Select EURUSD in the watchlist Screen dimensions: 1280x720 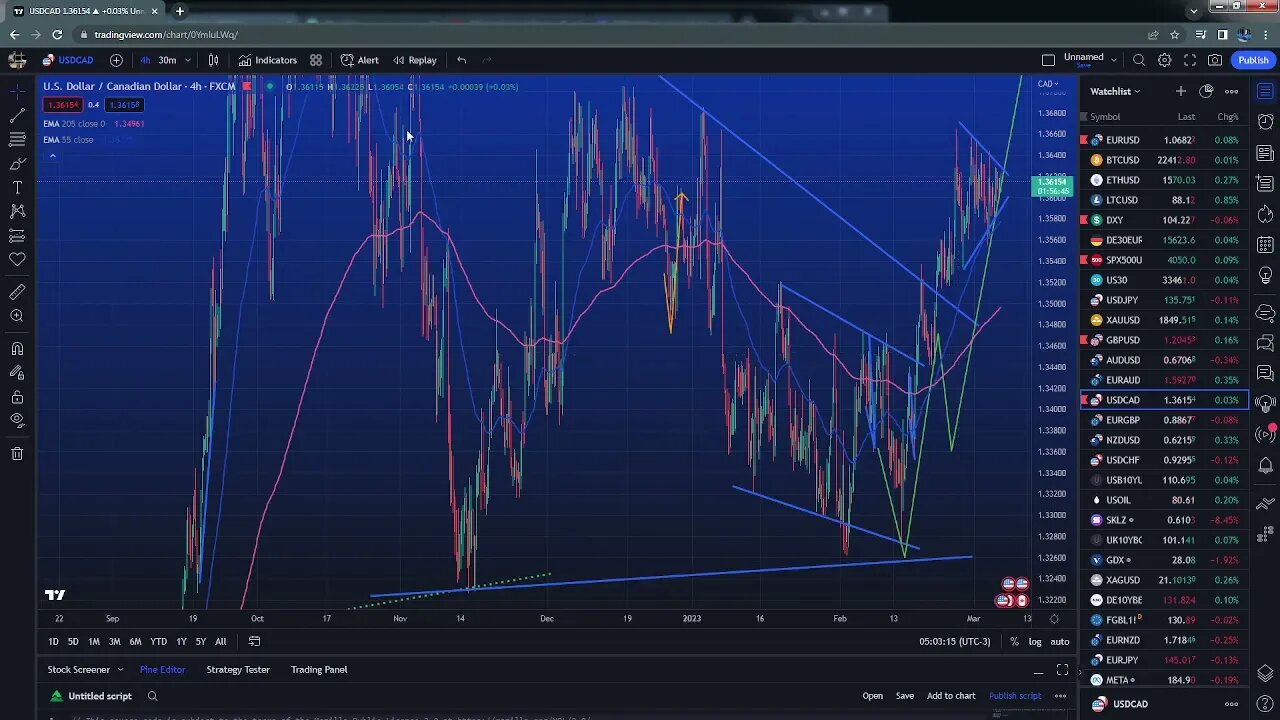tap(1164, 140)
